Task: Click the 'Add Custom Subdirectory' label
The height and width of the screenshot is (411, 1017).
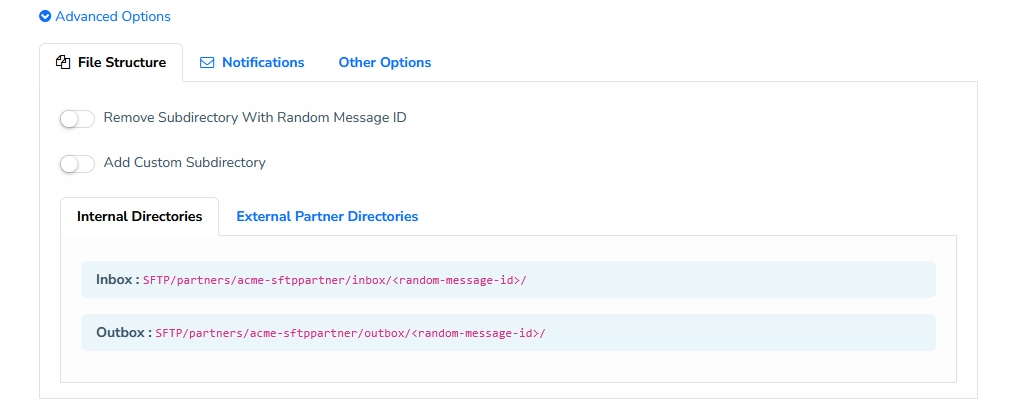Action: [185, 163]
